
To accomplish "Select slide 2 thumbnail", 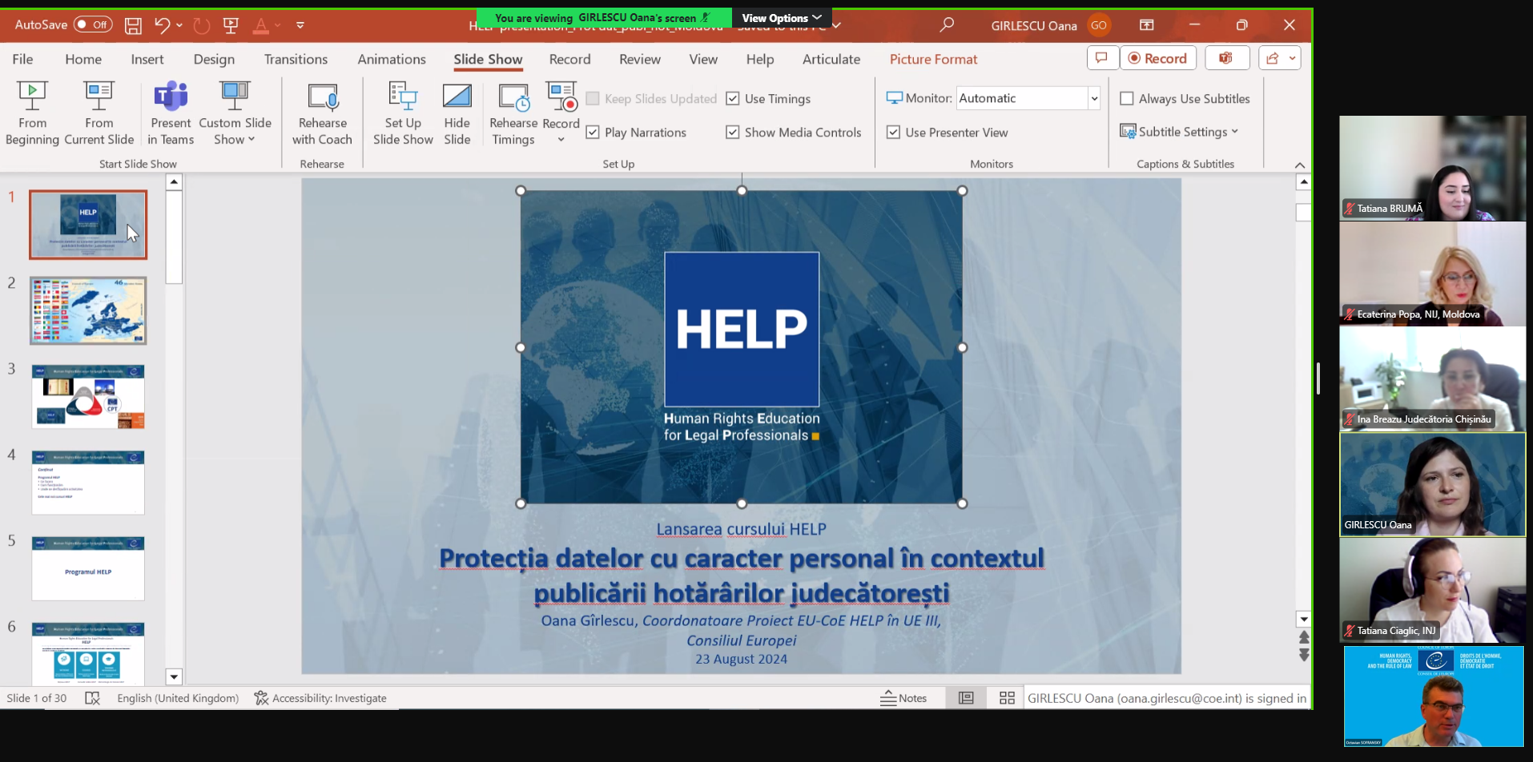I will (x=88, y=310).
